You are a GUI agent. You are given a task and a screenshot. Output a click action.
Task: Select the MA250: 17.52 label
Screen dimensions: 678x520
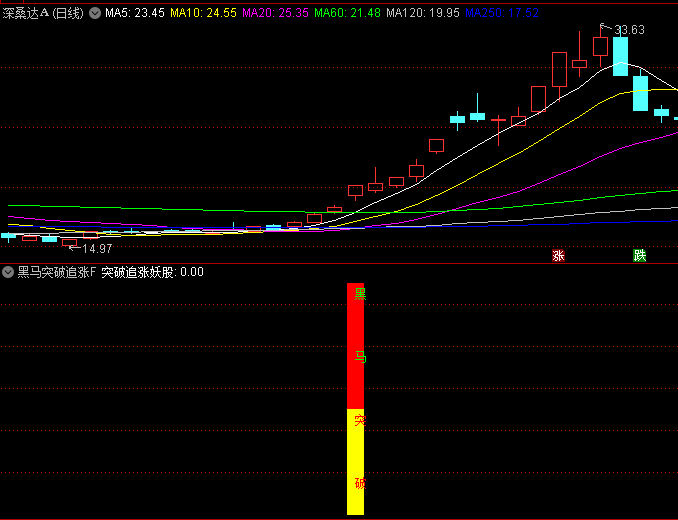click(x=502, y=13)
